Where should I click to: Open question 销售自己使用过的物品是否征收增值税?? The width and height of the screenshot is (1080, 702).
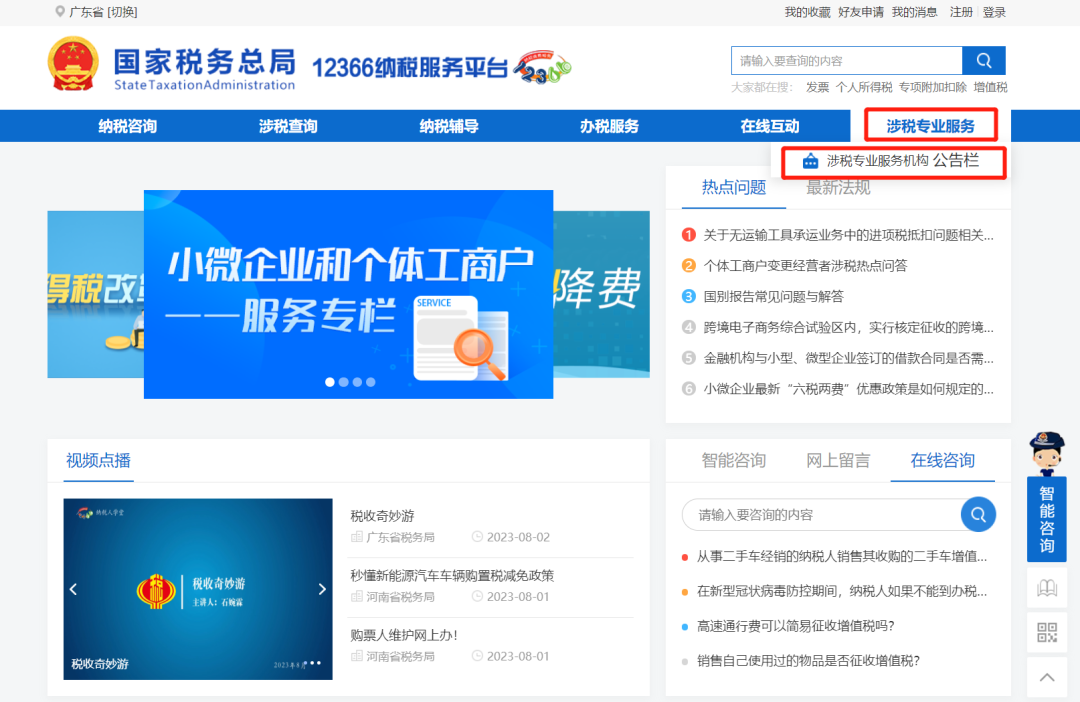click(809, 661)
